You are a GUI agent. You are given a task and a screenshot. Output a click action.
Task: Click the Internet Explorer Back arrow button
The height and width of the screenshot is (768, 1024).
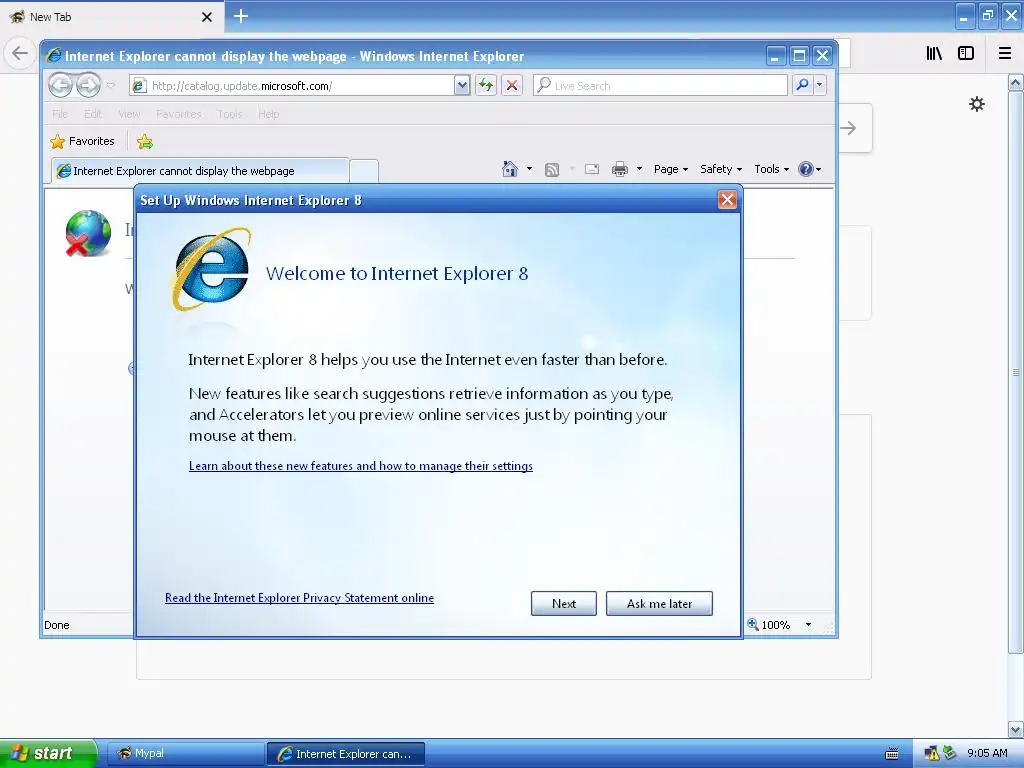click(x=61, y=85)
